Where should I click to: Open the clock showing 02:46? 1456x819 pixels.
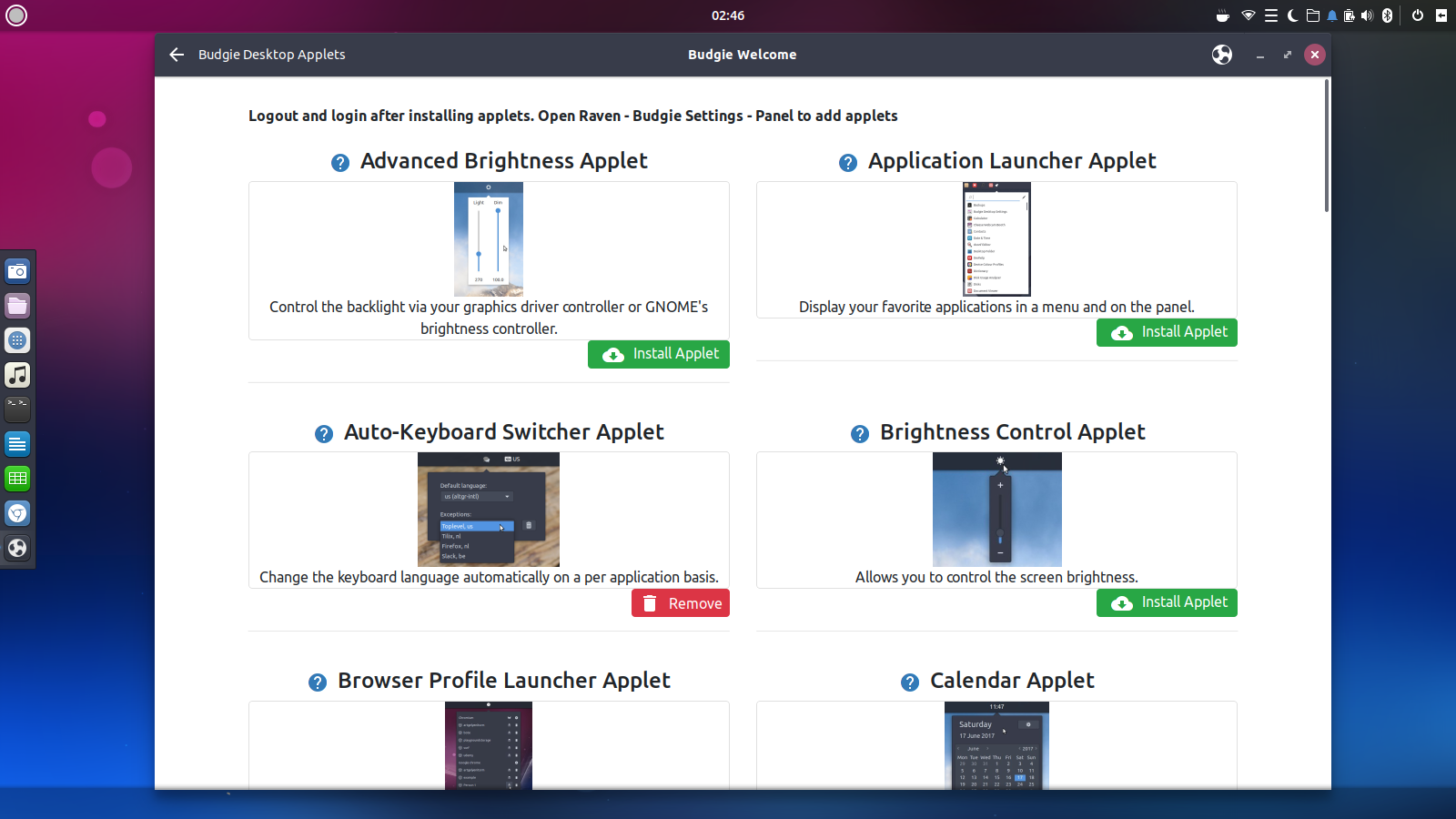(728, 15)
